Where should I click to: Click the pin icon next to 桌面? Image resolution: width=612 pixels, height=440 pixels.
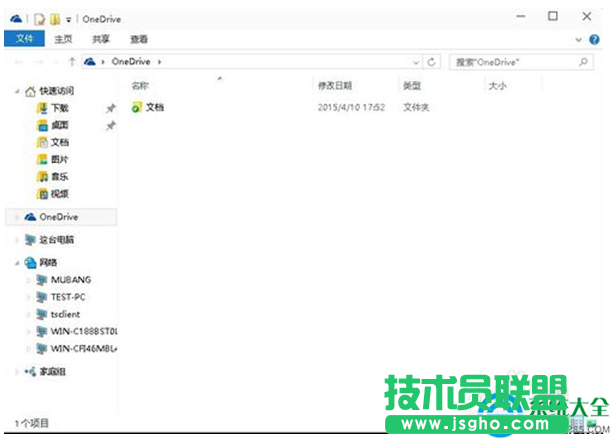[x=111, y=125]
